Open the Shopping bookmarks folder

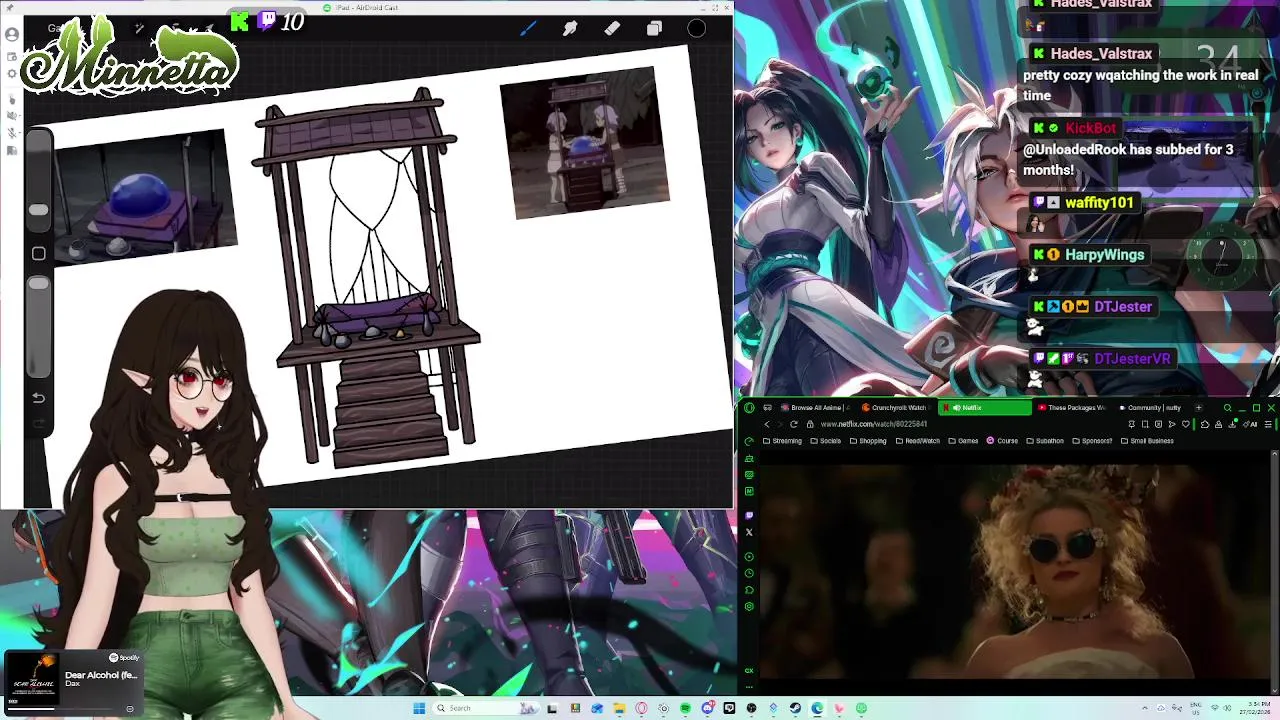(868, 441)
